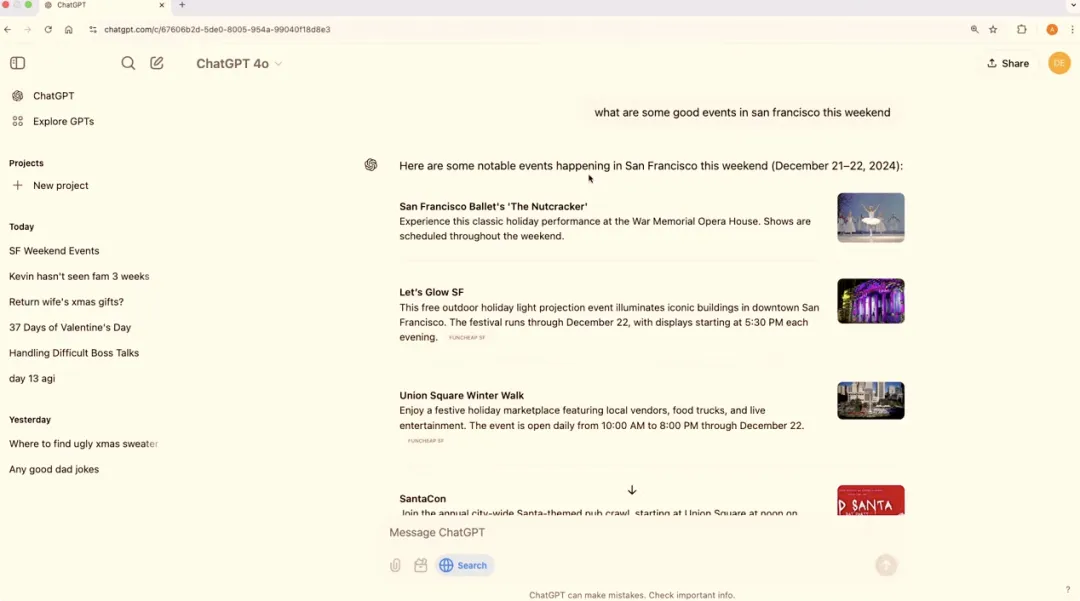Click the help question mark icon
Image resolution: width=1080 pixels, height=601 pixels.
click(x=1068, y=589)
